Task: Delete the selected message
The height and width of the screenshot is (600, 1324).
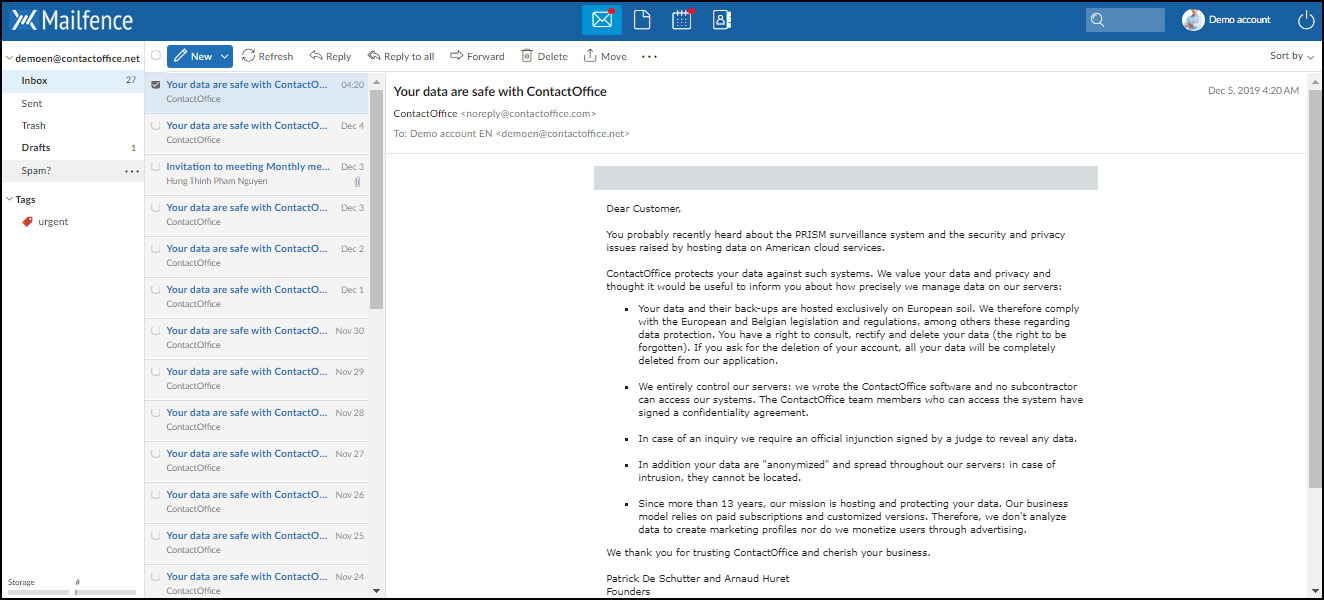Action: click(x=544, y=56)
